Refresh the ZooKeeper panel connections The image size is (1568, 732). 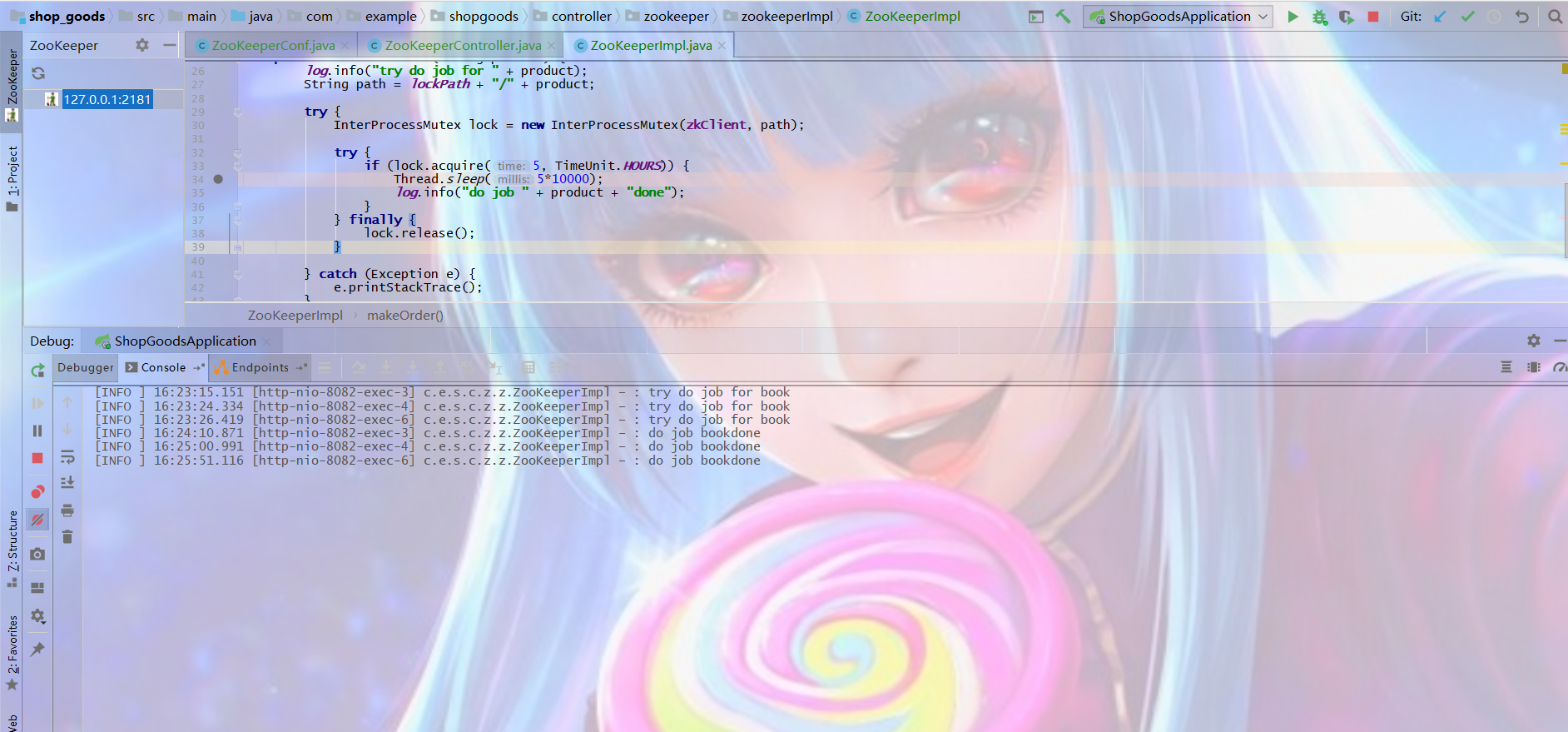pyautogui.click(x=38, y=73)
